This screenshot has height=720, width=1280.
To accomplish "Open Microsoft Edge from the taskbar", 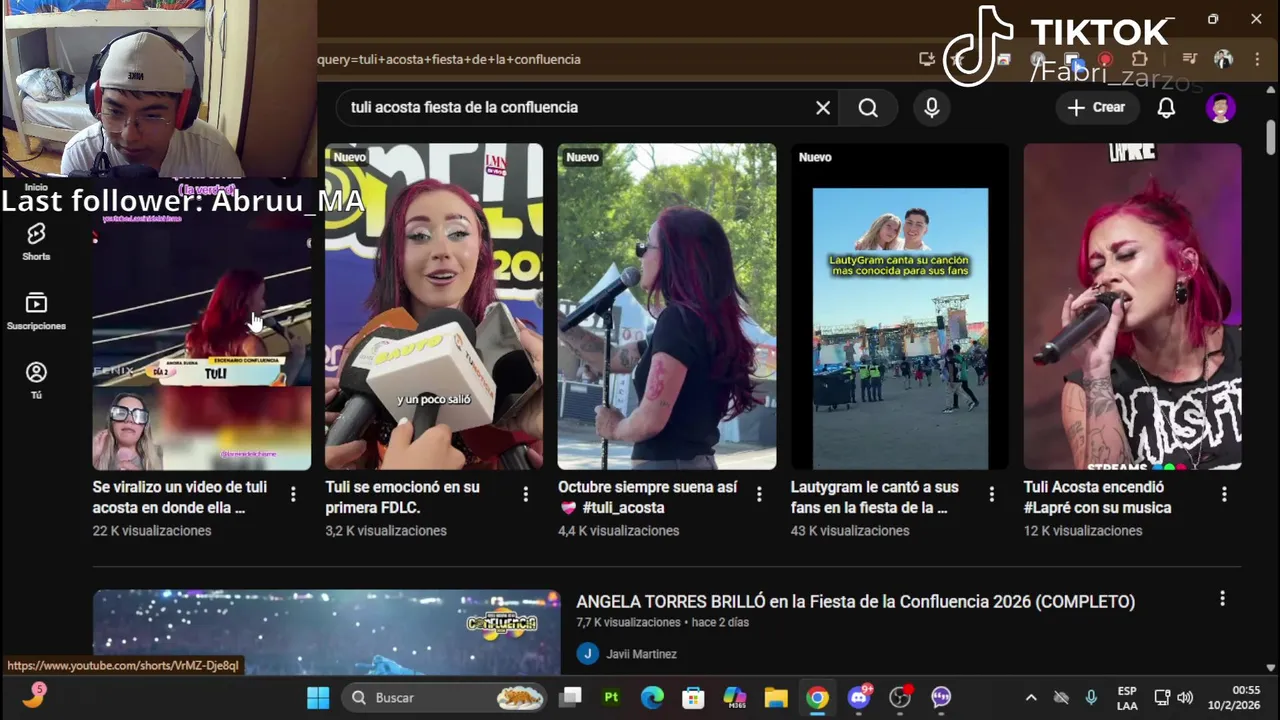I will point(652,697).
